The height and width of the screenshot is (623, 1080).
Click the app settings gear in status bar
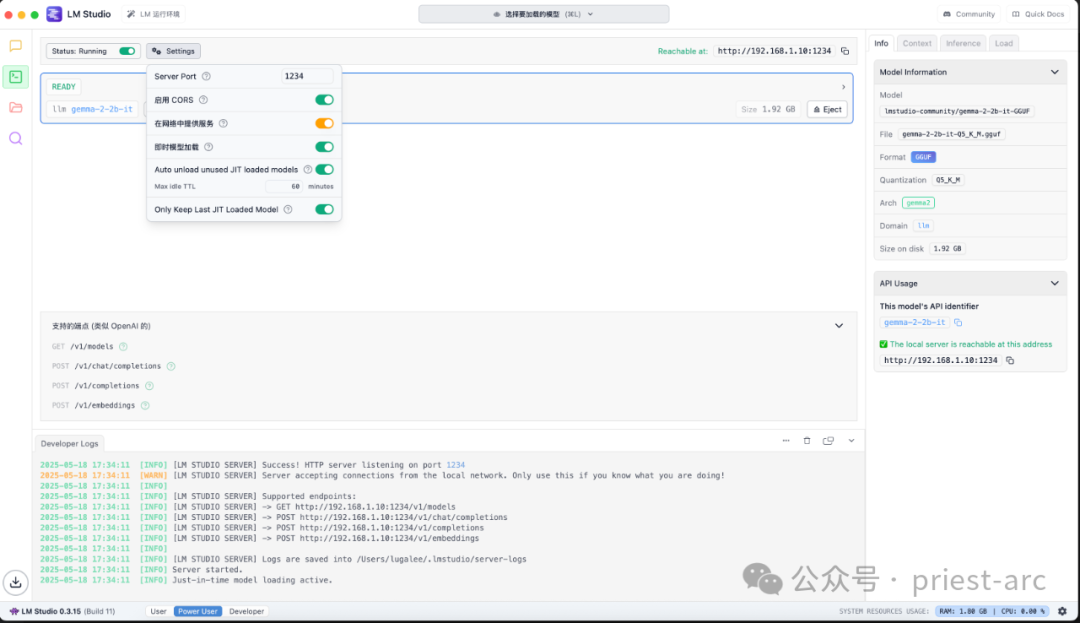[x=1066, y=611]
